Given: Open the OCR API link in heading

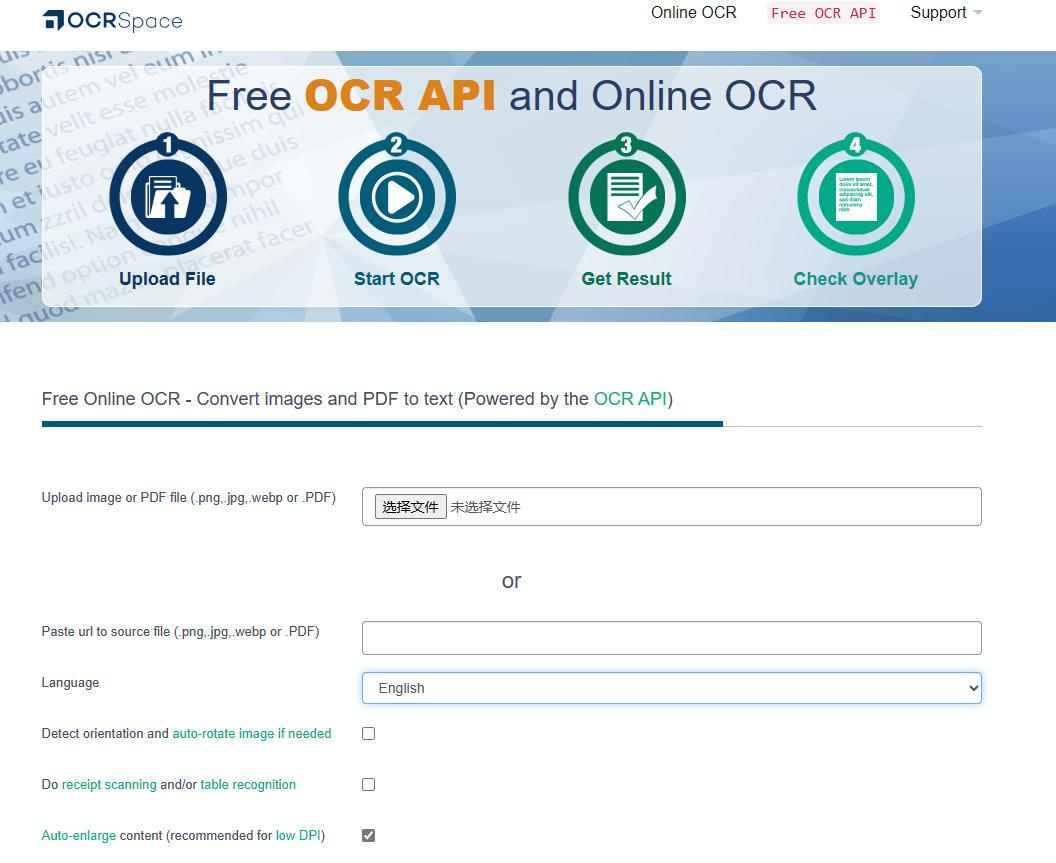Looking at the screenshot, I should [x=630, y=399].
